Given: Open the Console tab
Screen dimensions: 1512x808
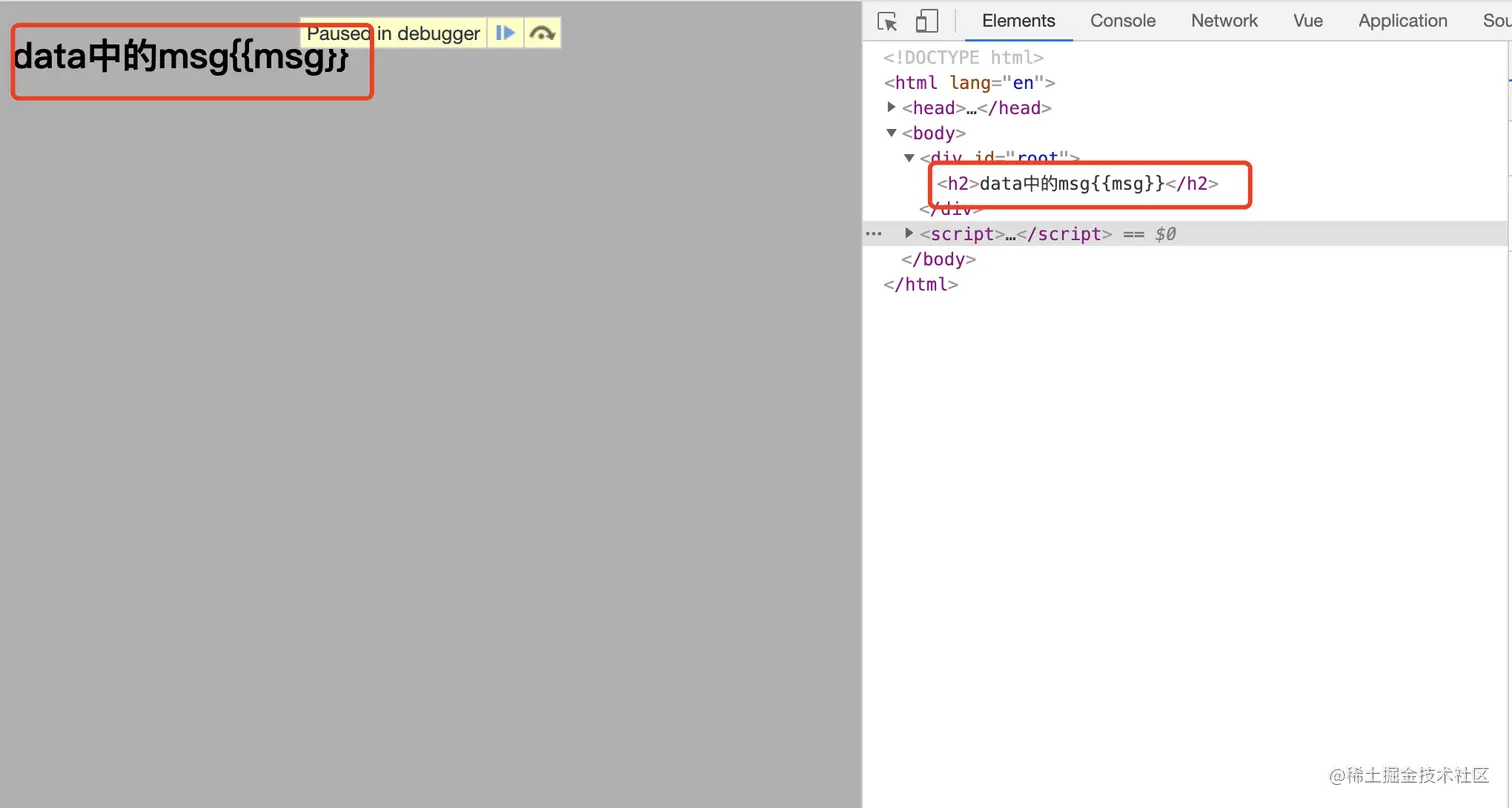Looking at the screenshot, I should pos(1123,21).
